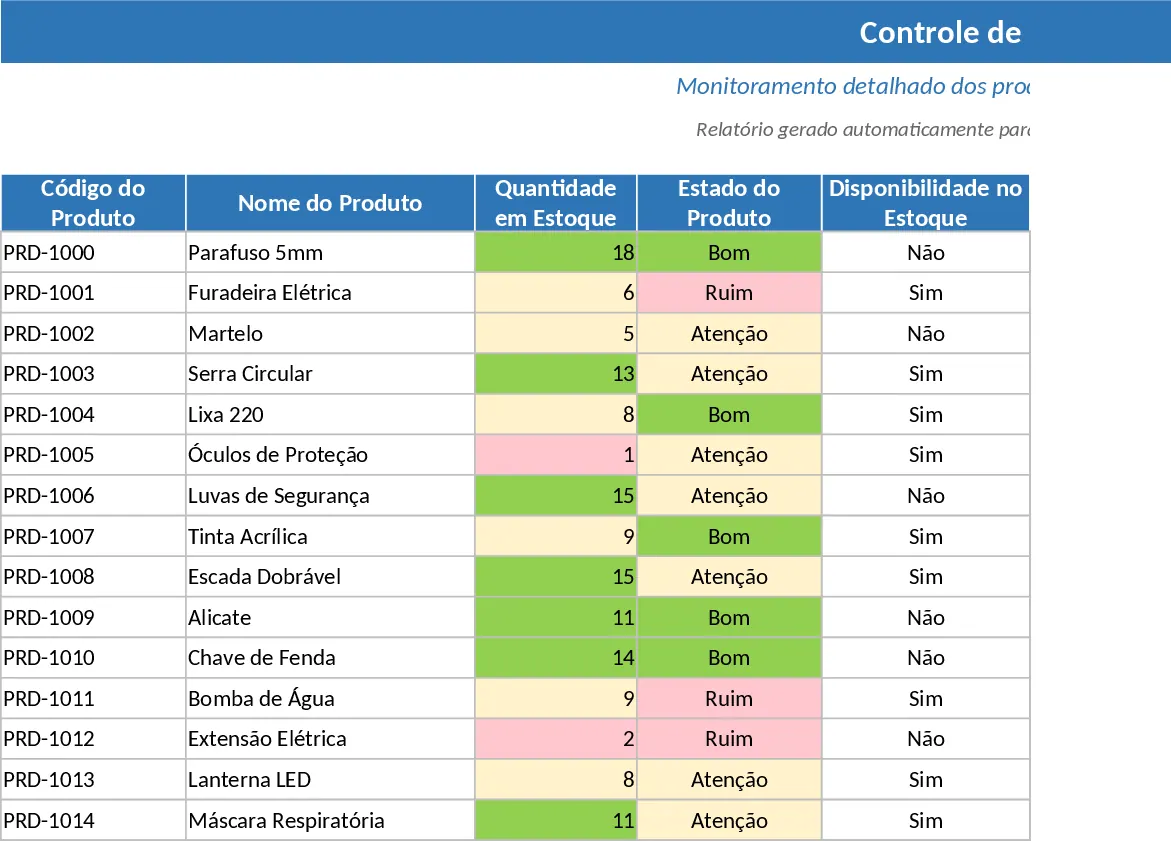Click the green Bom cell for Lixa 220
This screenshot has width=1171, height=841.
729,415
